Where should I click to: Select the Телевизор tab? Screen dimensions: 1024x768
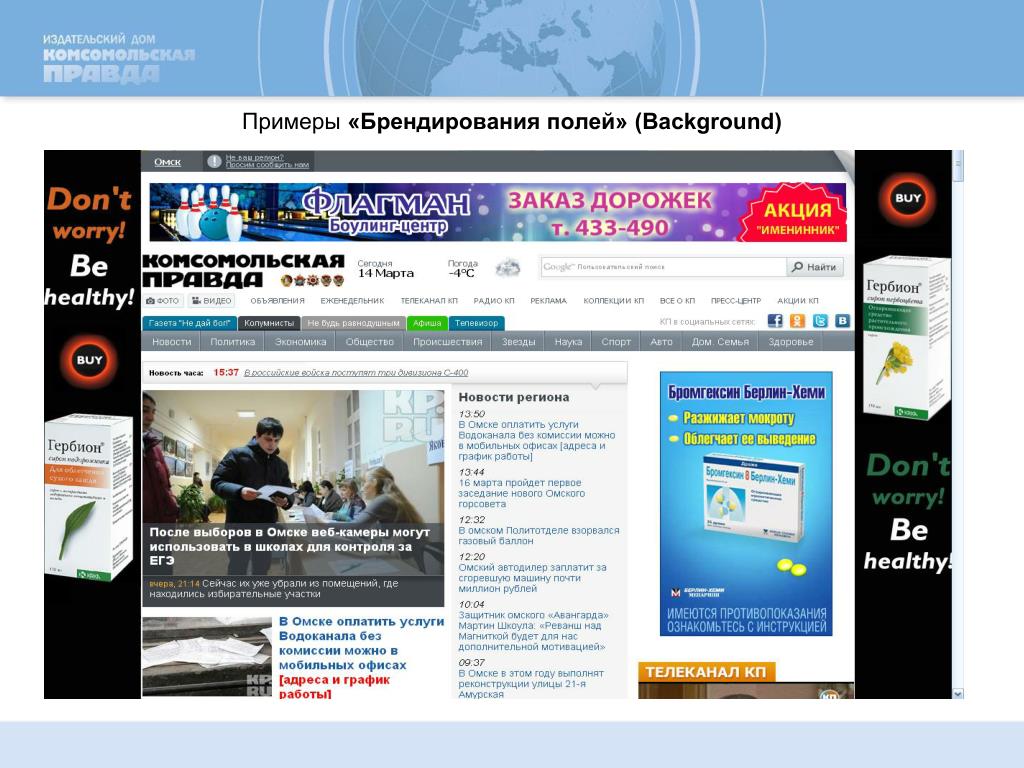coord(477,323)
